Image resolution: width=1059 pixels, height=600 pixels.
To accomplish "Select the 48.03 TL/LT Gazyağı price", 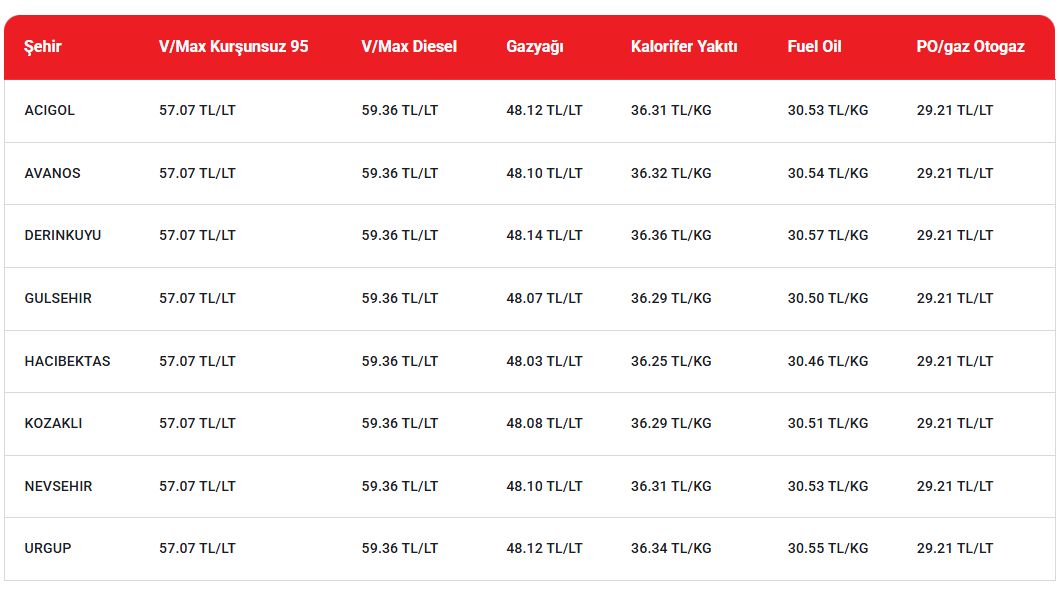I will pyautogui.click(x=544, y=361).
